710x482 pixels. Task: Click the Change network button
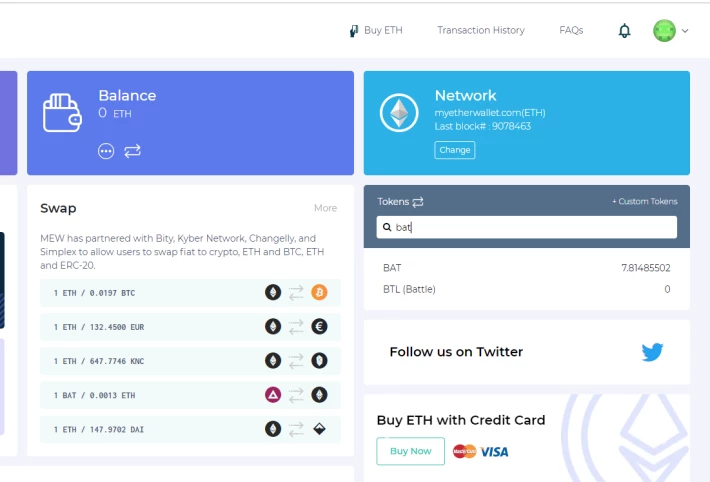tap(455, 150)
